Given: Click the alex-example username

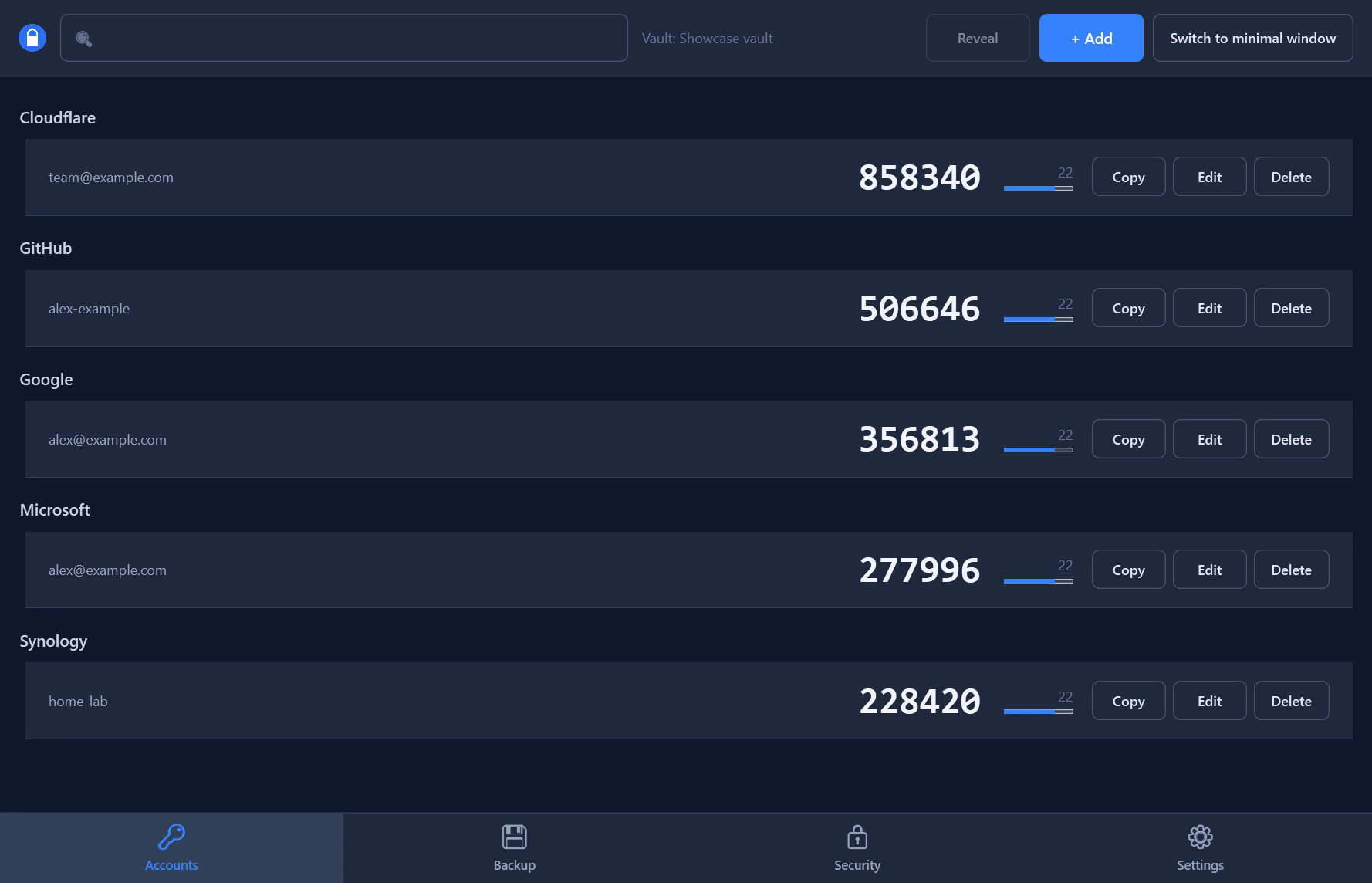Looking at the screenshot, I should pyautogui.click(x=89, y=309).
